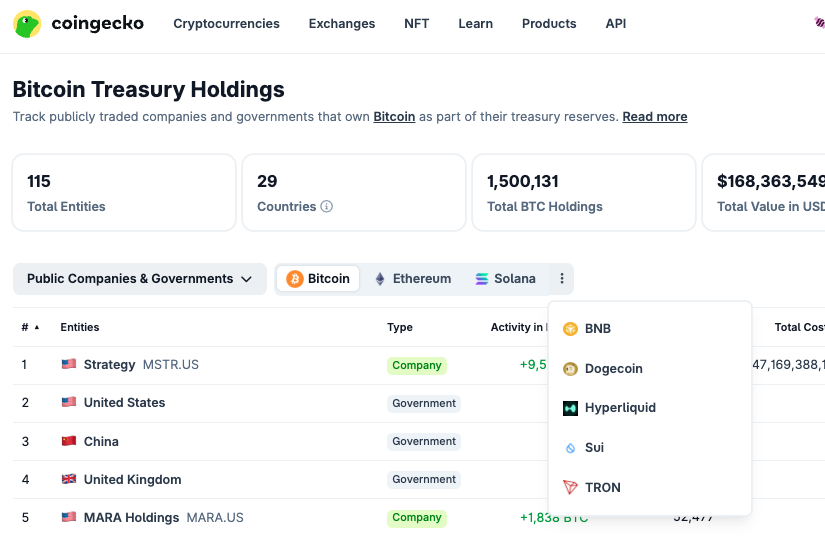Open the Products nav menu
Viewport: 825px width, 537px height.
point(549,24)
